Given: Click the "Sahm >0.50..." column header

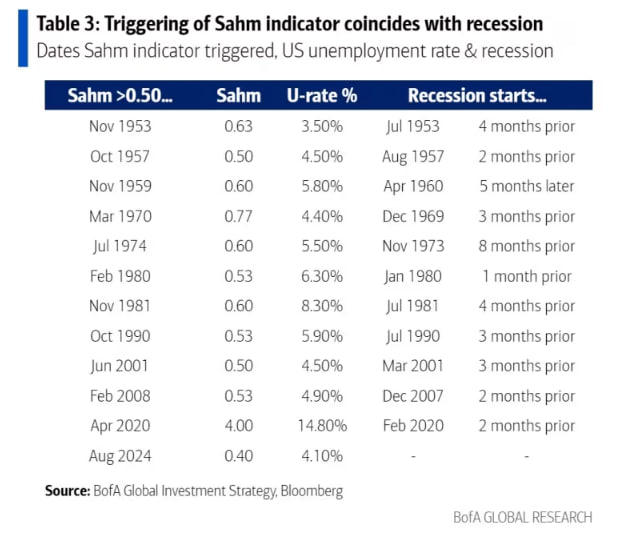Looking at the screenshot, I should click(x=120, y=96).
